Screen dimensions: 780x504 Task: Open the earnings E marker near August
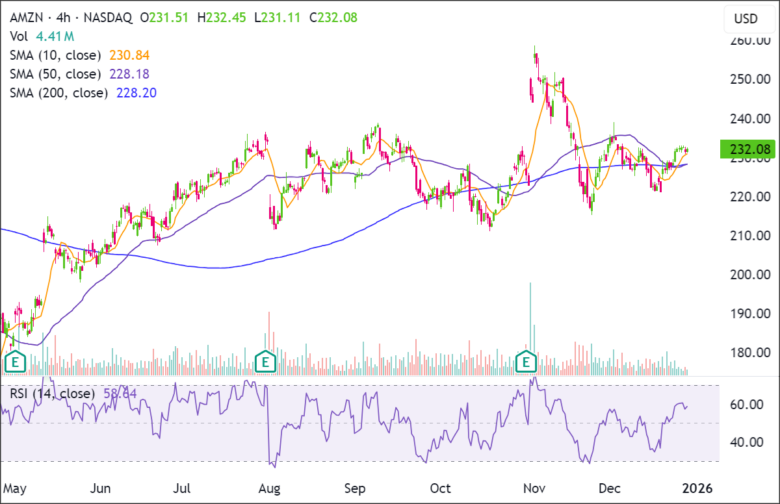click(266, 361)
